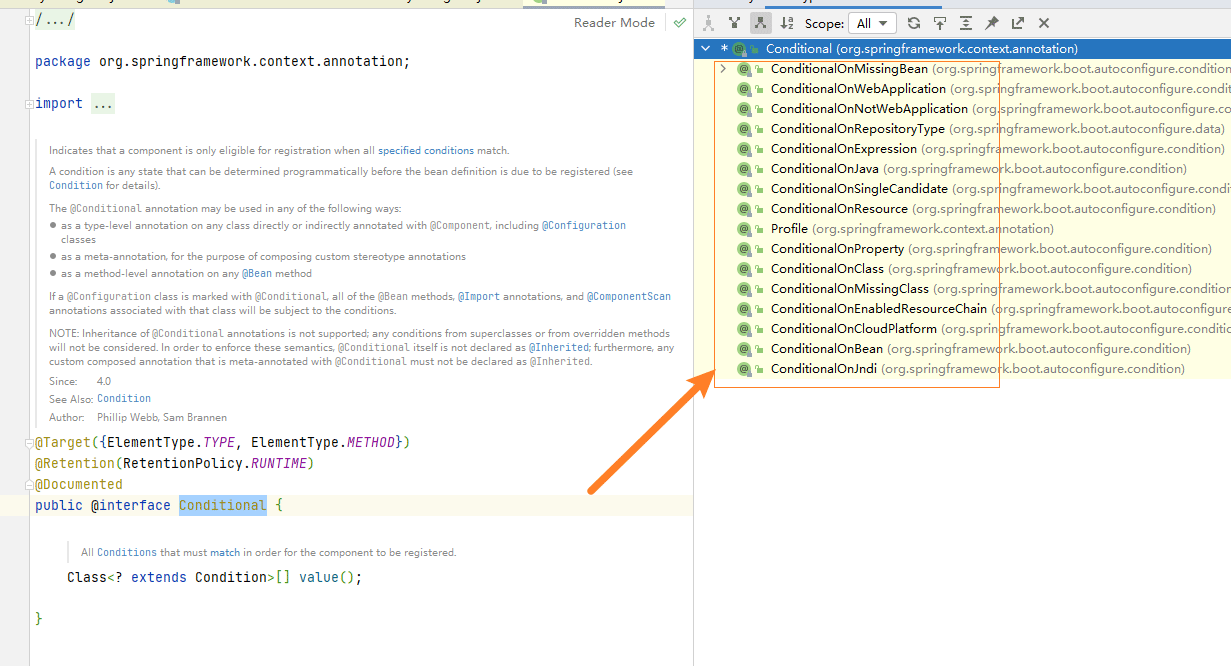
Task: Export hierarchy to text file
Action: (x=1018, y=23)
